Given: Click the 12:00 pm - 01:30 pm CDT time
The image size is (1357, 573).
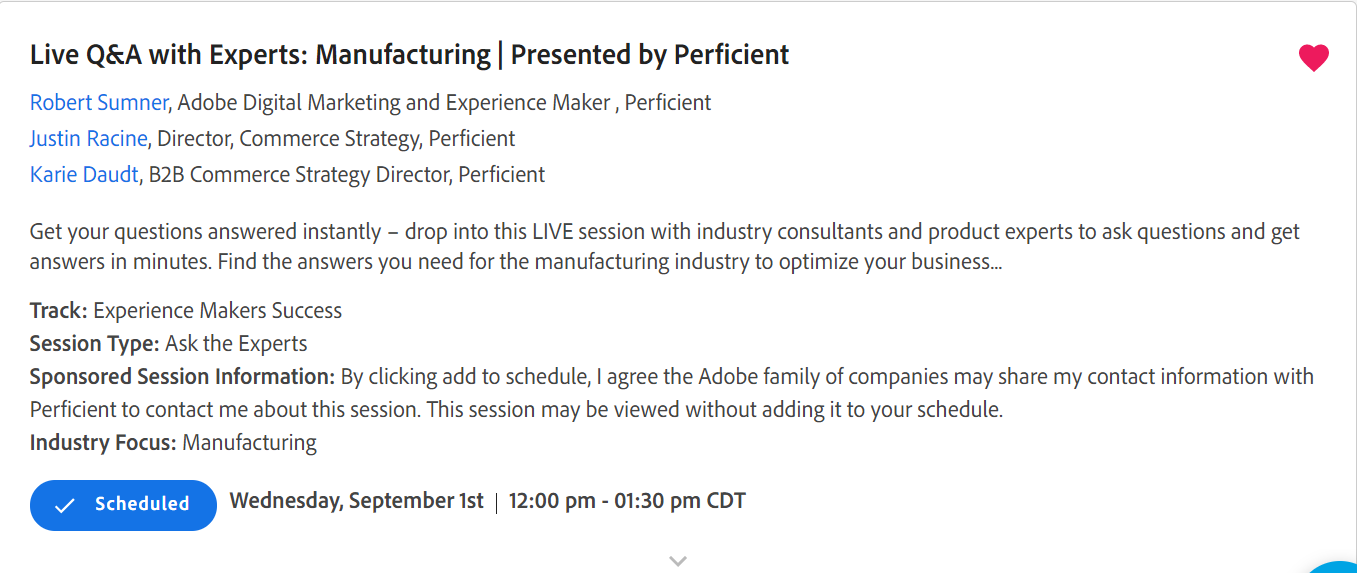Looking at the screenshot, I should click(x=627, y=501).
